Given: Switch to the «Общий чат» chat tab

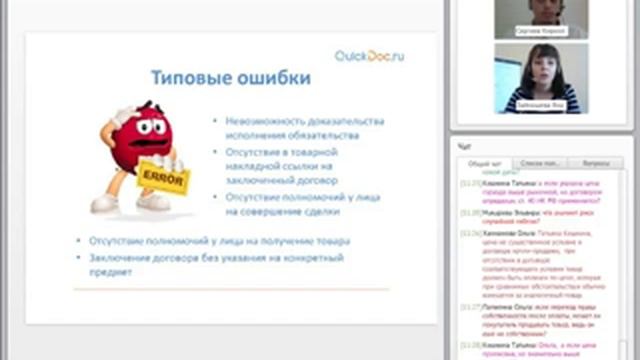Looking at the screenshot, I should click(x=484, y=164).
